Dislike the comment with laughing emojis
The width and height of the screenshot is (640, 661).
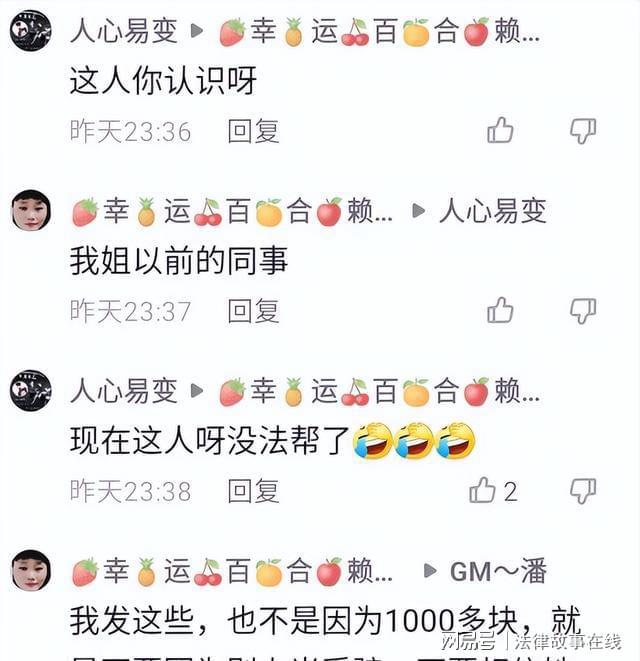pyautogui.click(x=583, y=491)
